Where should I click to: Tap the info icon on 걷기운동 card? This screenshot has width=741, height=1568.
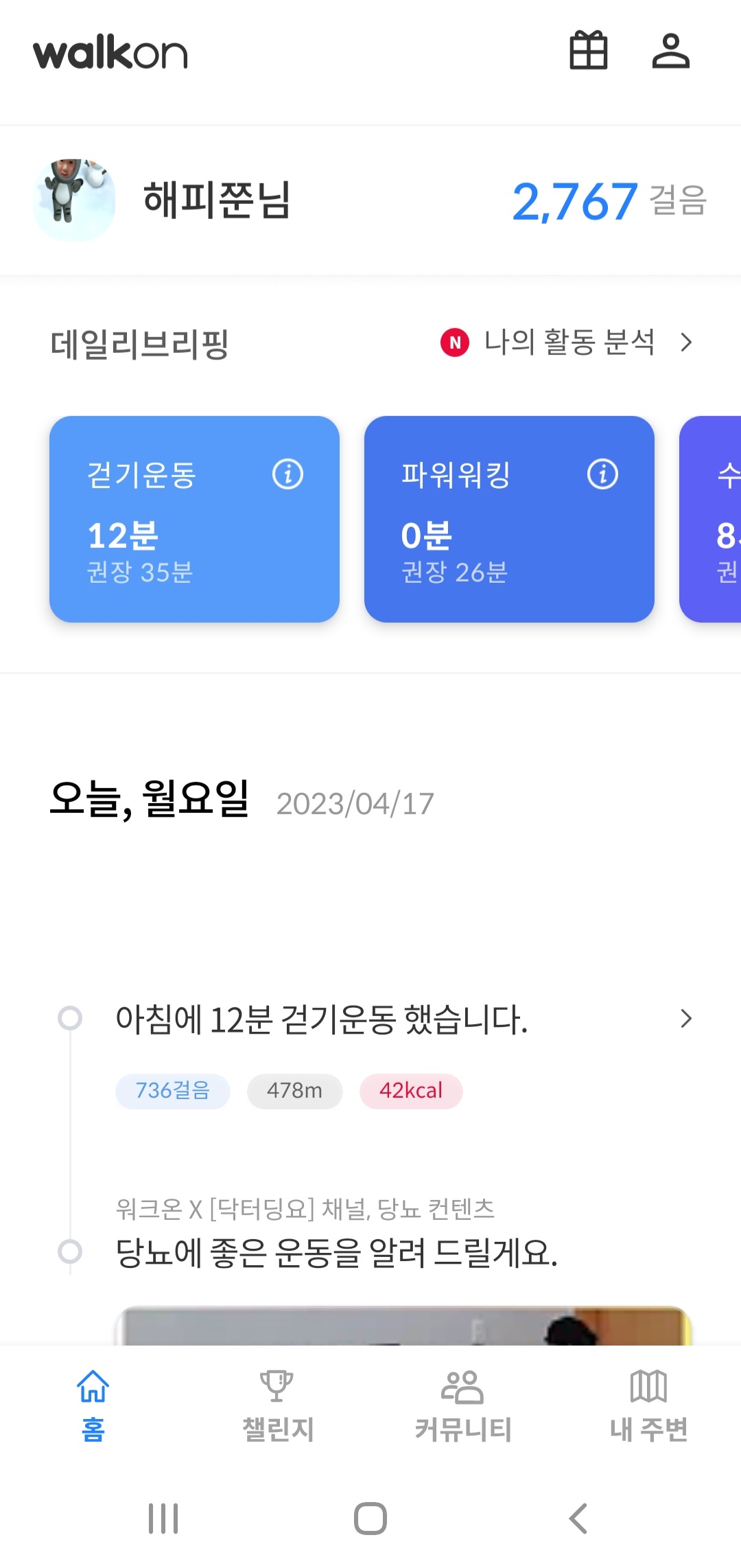point(287,474)
